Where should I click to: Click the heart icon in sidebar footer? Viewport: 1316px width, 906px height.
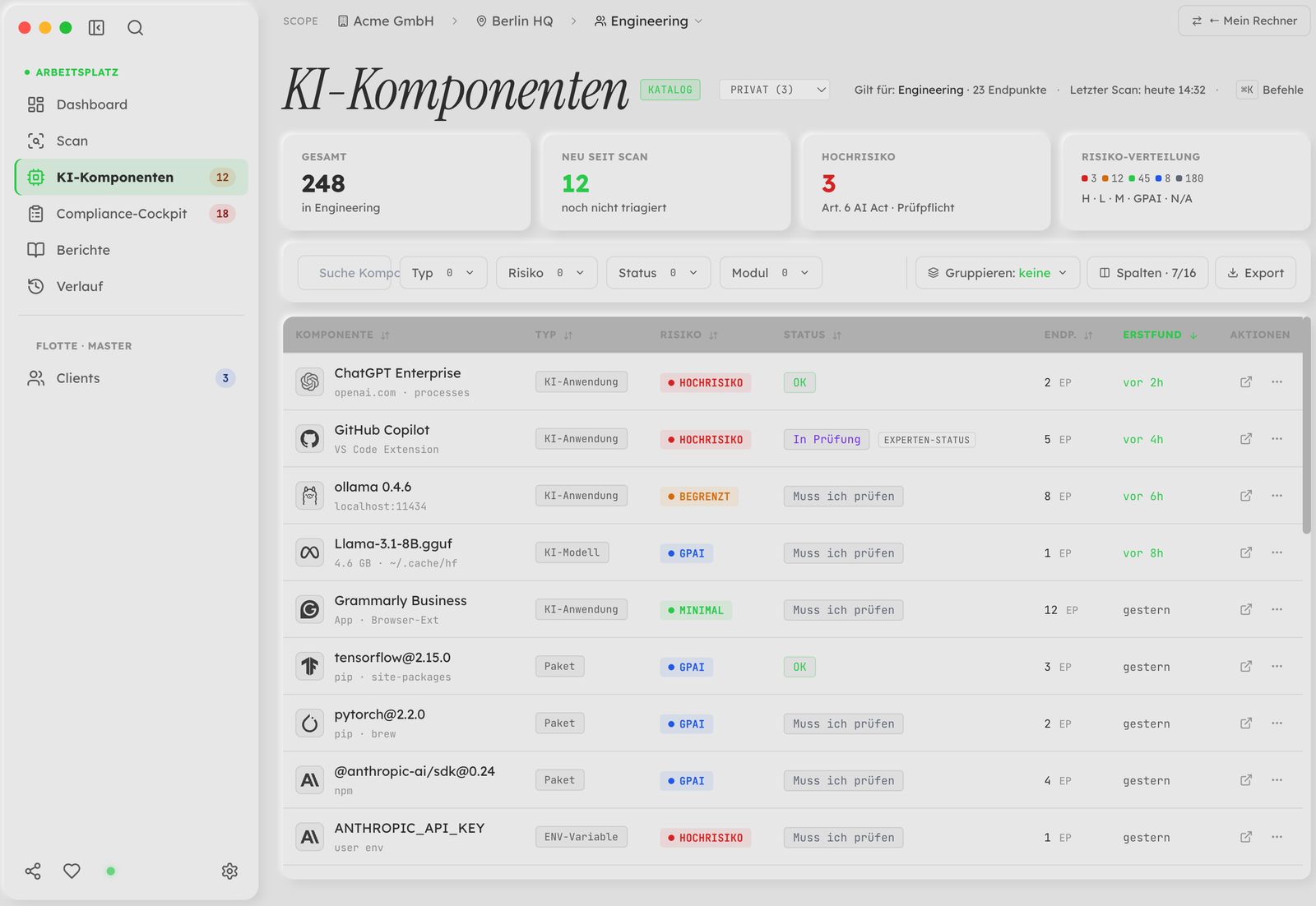coord(72,871)
